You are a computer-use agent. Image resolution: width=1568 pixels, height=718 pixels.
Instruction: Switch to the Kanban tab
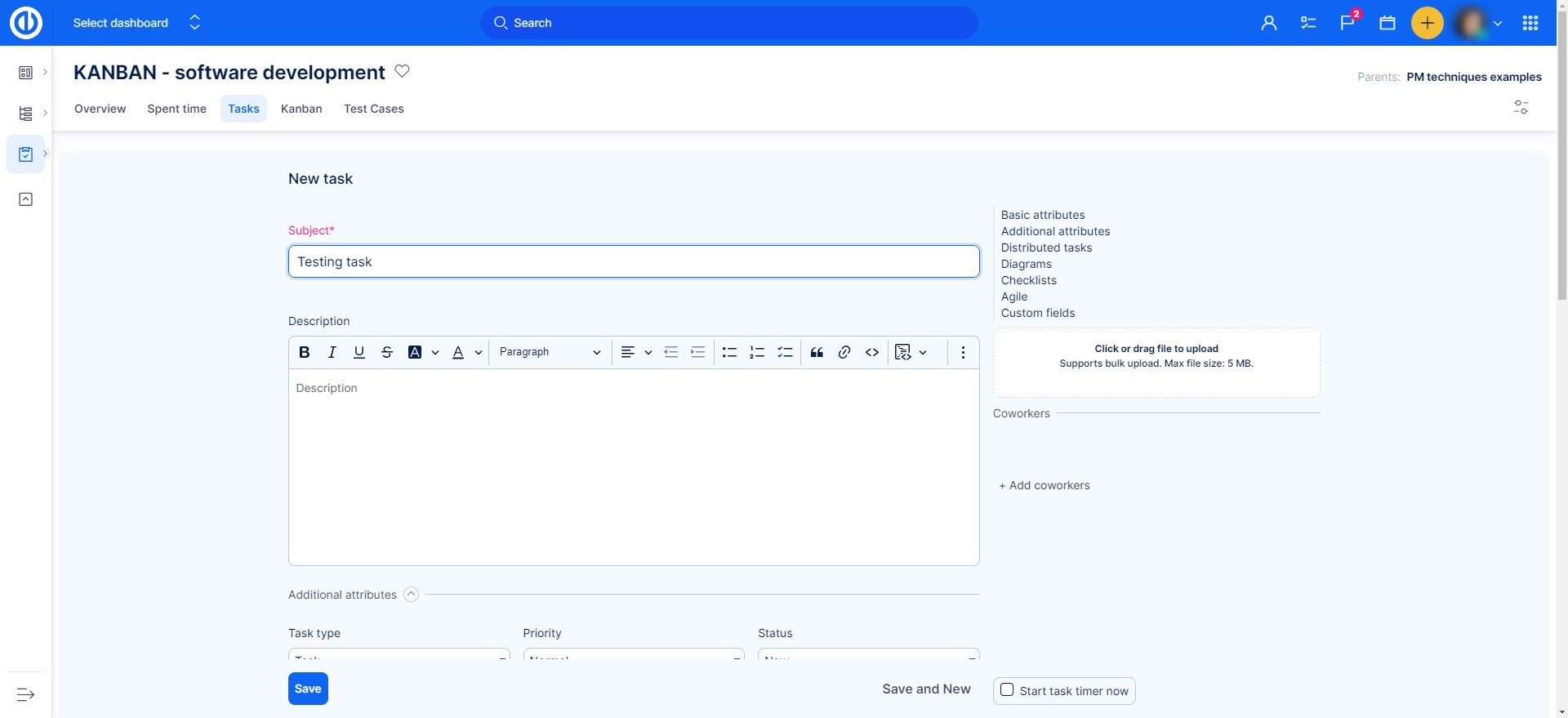tap(301, 109)
